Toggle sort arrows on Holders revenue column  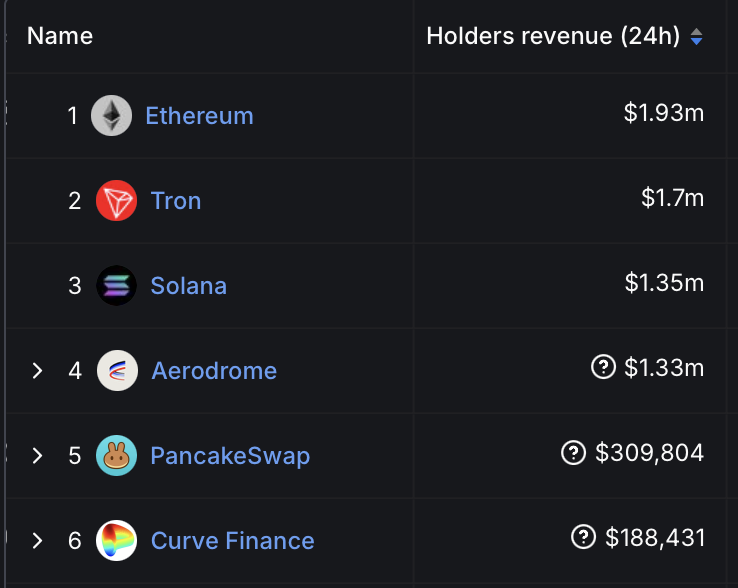tap(696, 37)
